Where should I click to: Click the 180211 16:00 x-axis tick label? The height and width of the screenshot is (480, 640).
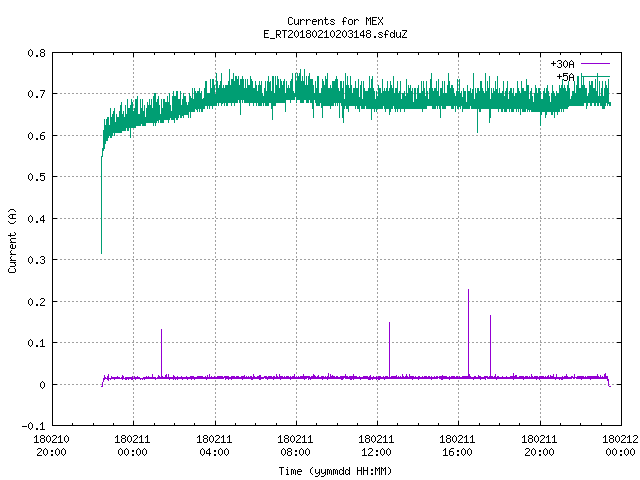click(x=457, y=446)
